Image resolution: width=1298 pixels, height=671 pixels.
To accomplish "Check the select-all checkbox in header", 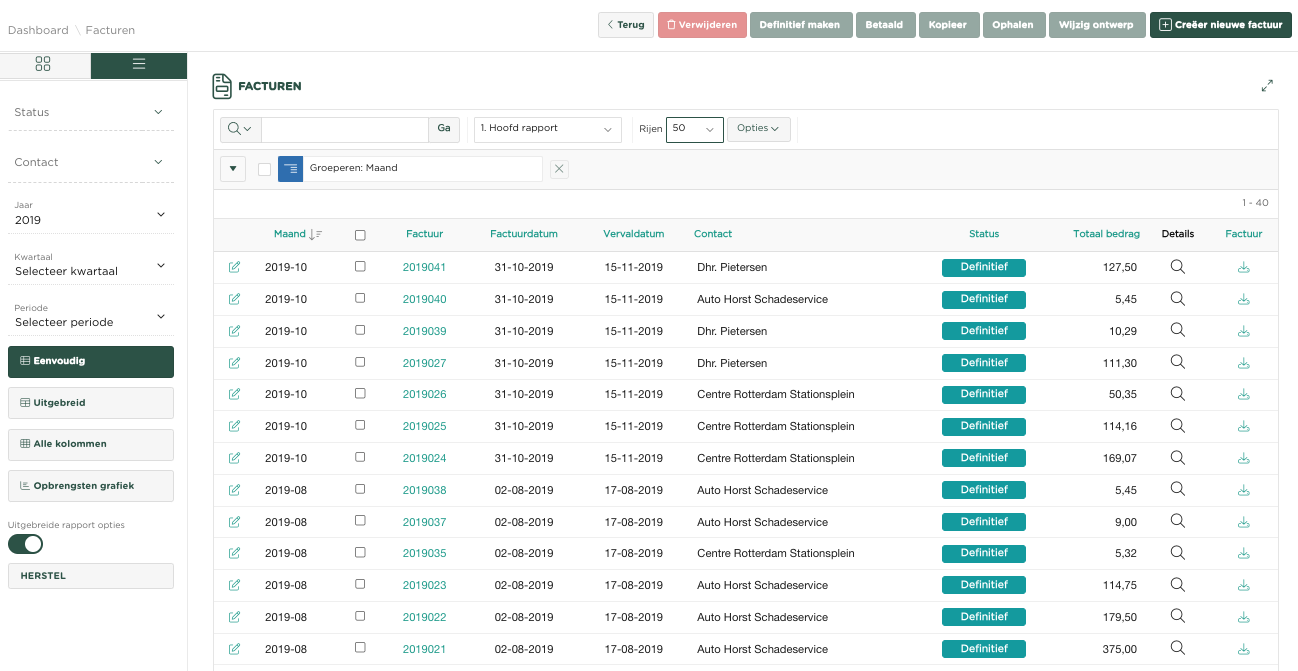I will pos(360,235).
